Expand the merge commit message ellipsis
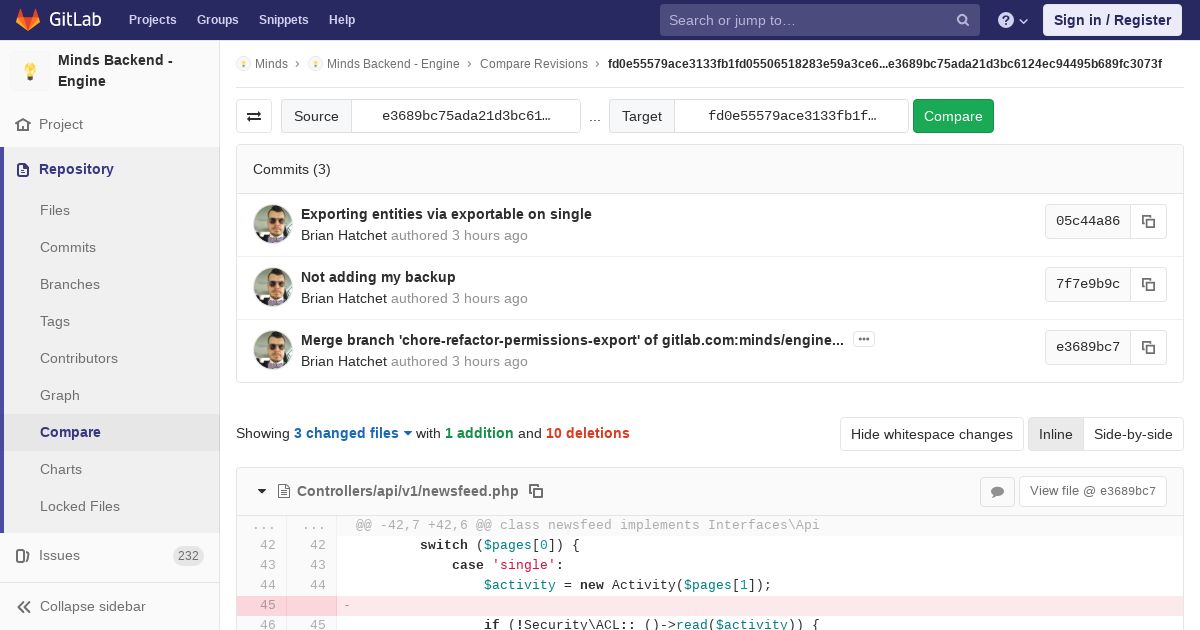The width and height of the screenshot is (1200, 630). pos(864,340)
